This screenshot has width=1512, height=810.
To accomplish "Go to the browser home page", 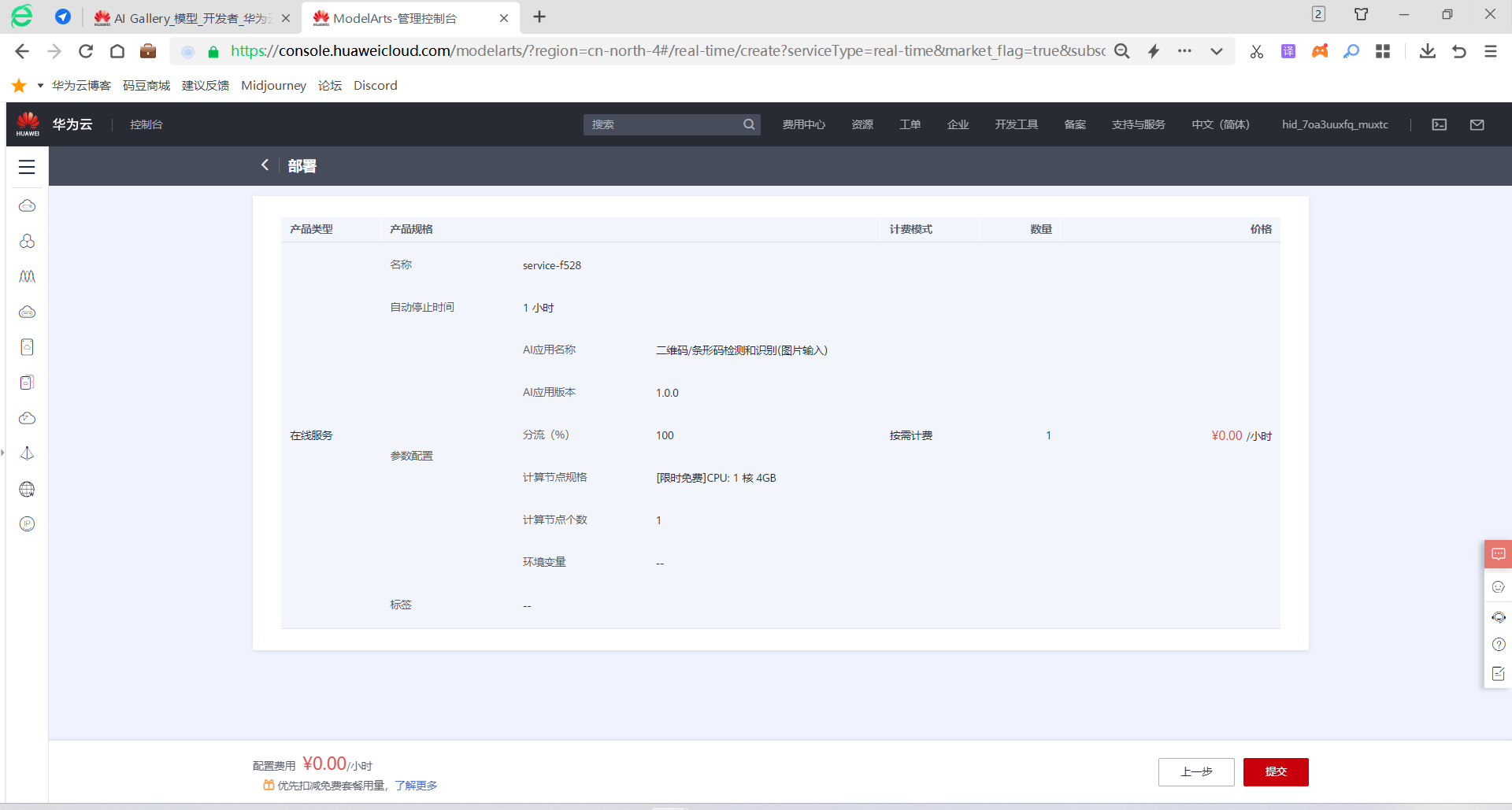I will [x=117, y=51].
